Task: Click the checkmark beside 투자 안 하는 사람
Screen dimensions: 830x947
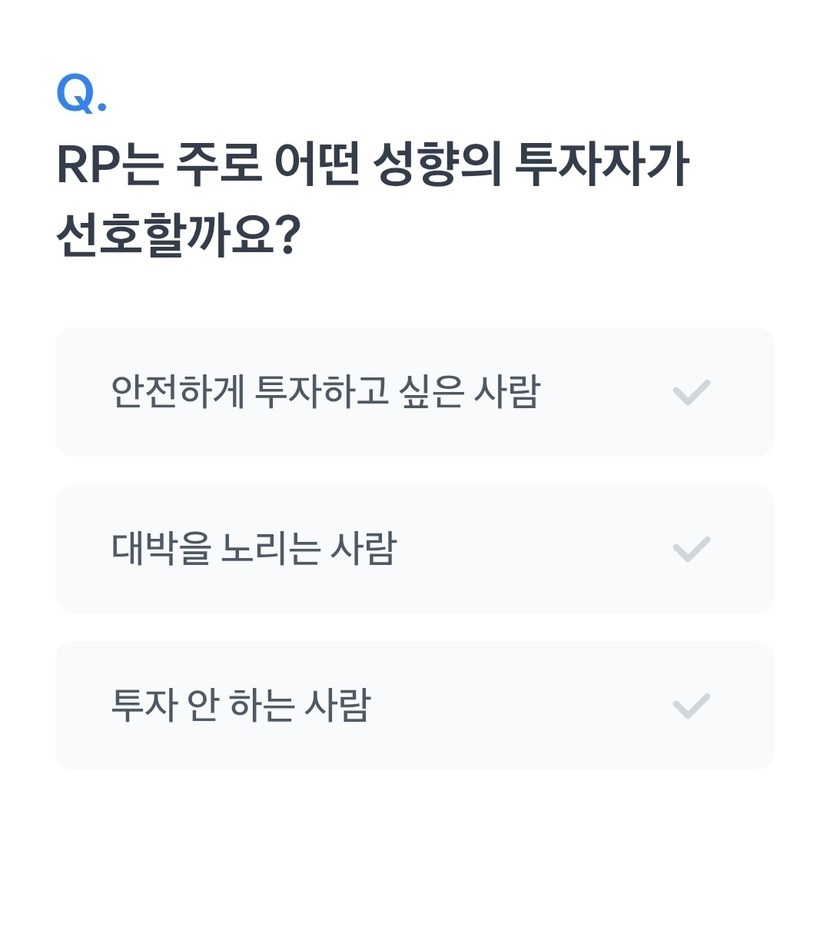Action: coord(691,706)
